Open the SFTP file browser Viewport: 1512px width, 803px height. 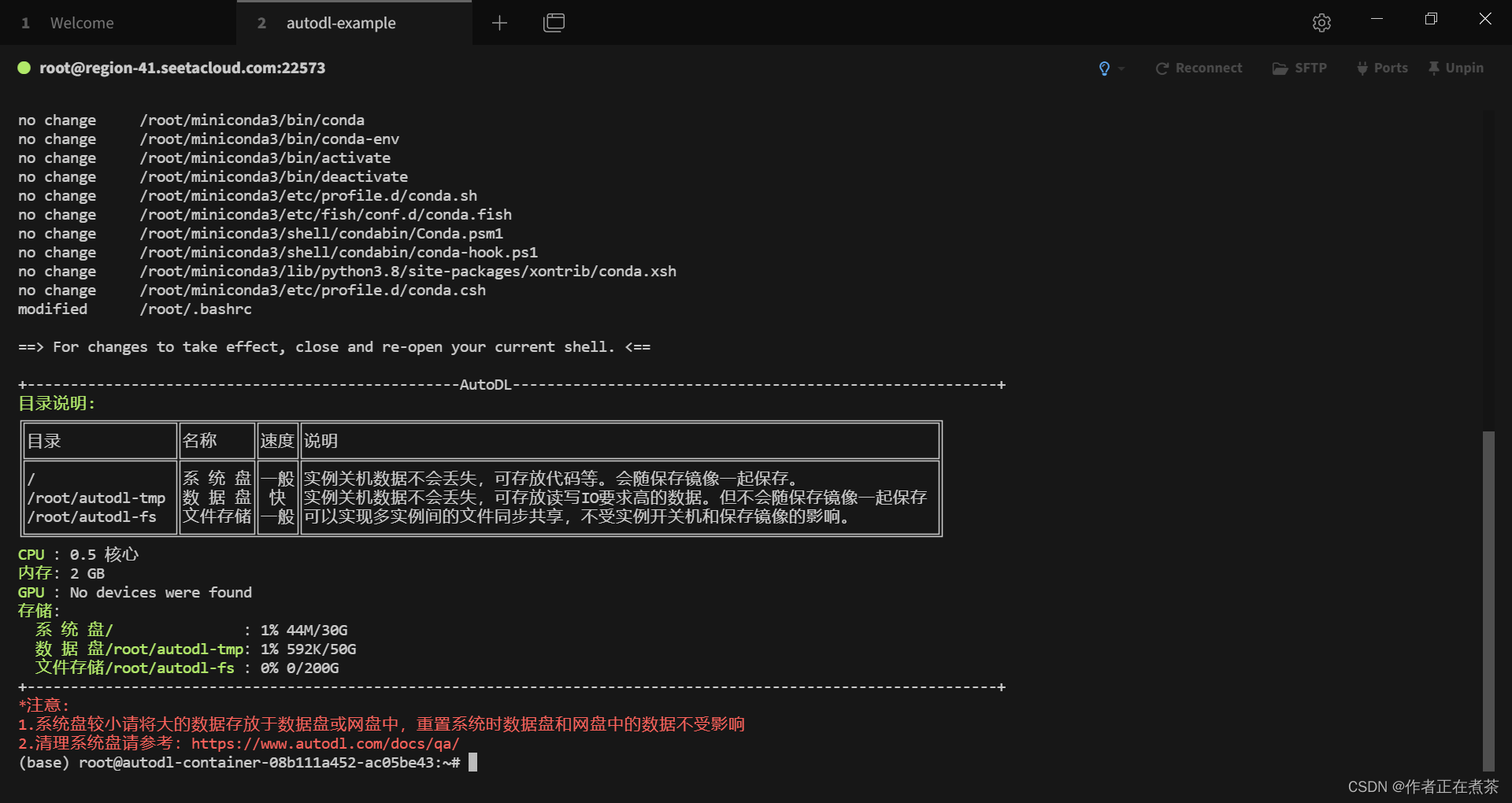[x=1299, y=68]
